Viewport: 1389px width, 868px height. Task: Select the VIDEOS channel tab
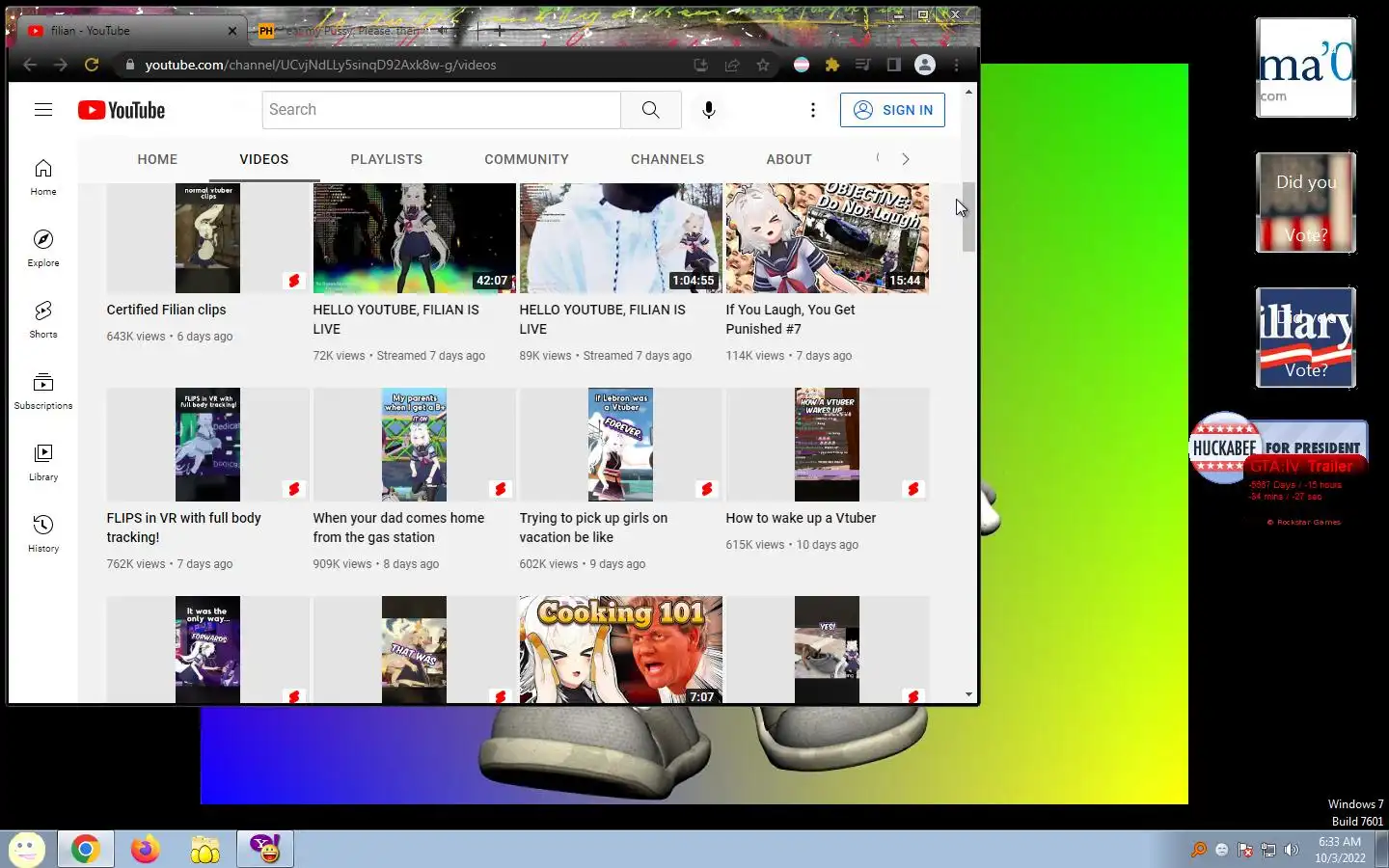click(x=264, y=159)
